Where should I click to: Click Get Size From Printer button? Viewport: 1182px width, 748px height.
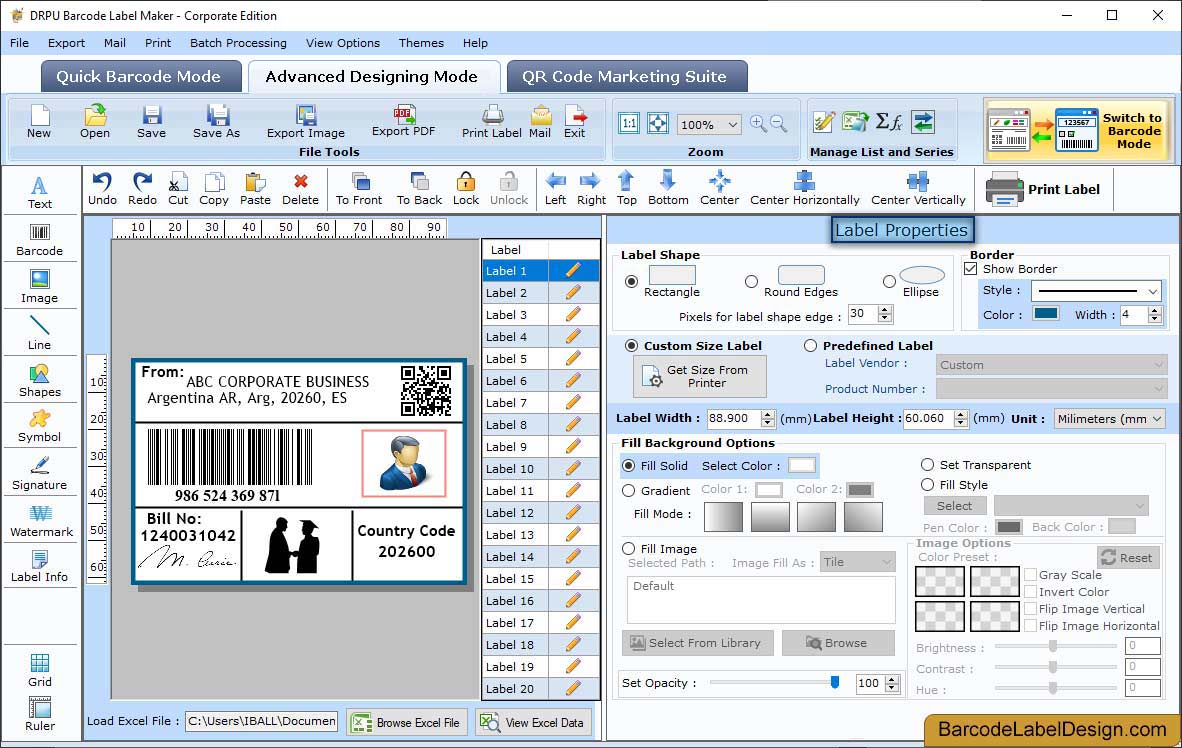pos(700,376)
